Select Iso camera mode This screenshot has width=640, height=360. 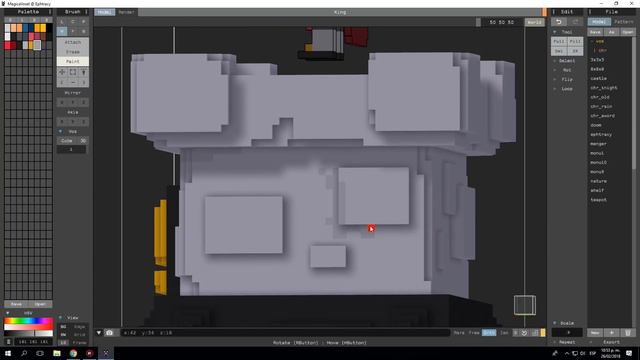click(504, 333)
